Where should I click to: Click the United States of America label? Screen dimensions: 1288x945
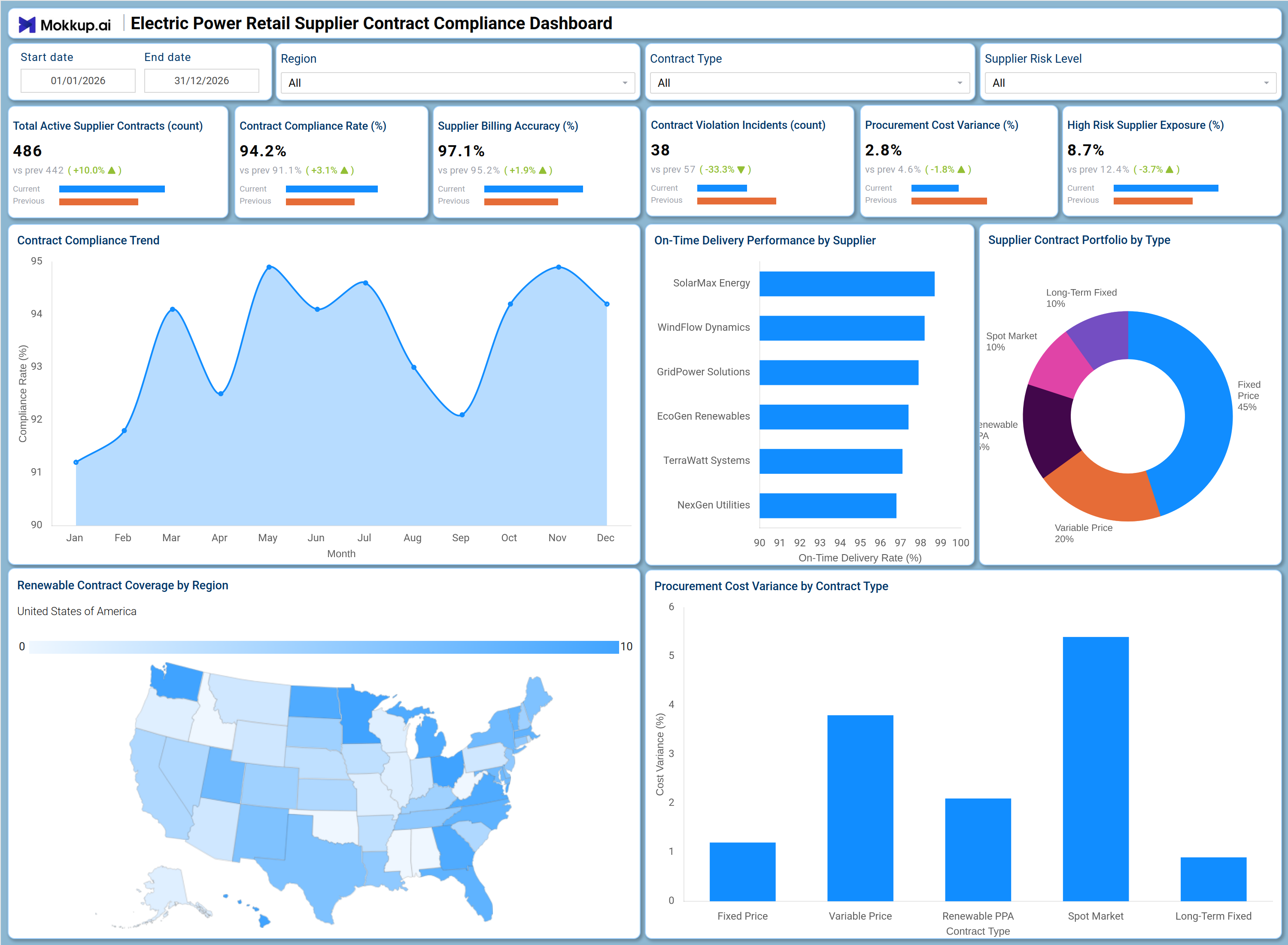[76, 612]
